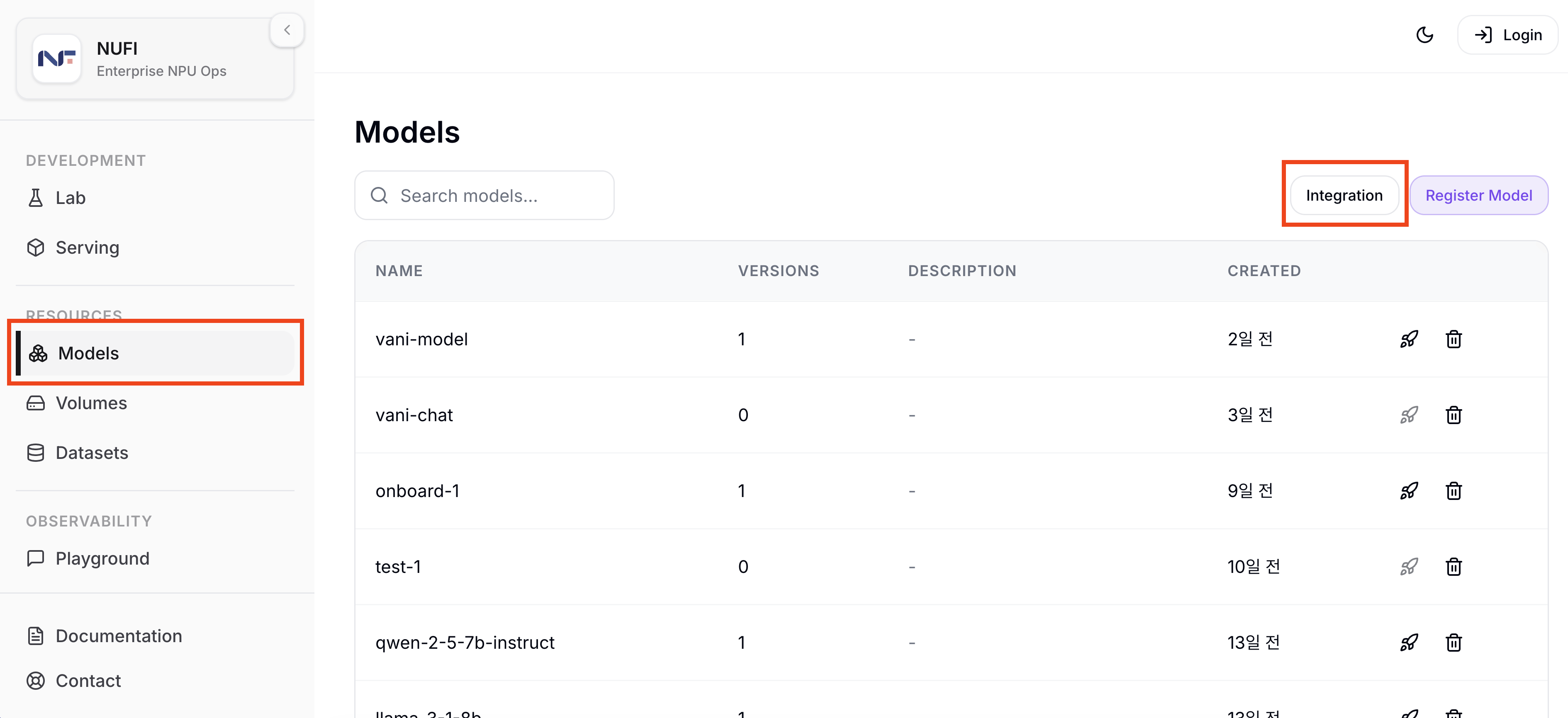Click the Contact lifebuoy icon
The height and width of the screenshot is (718, 1568).
click(36, 680)
